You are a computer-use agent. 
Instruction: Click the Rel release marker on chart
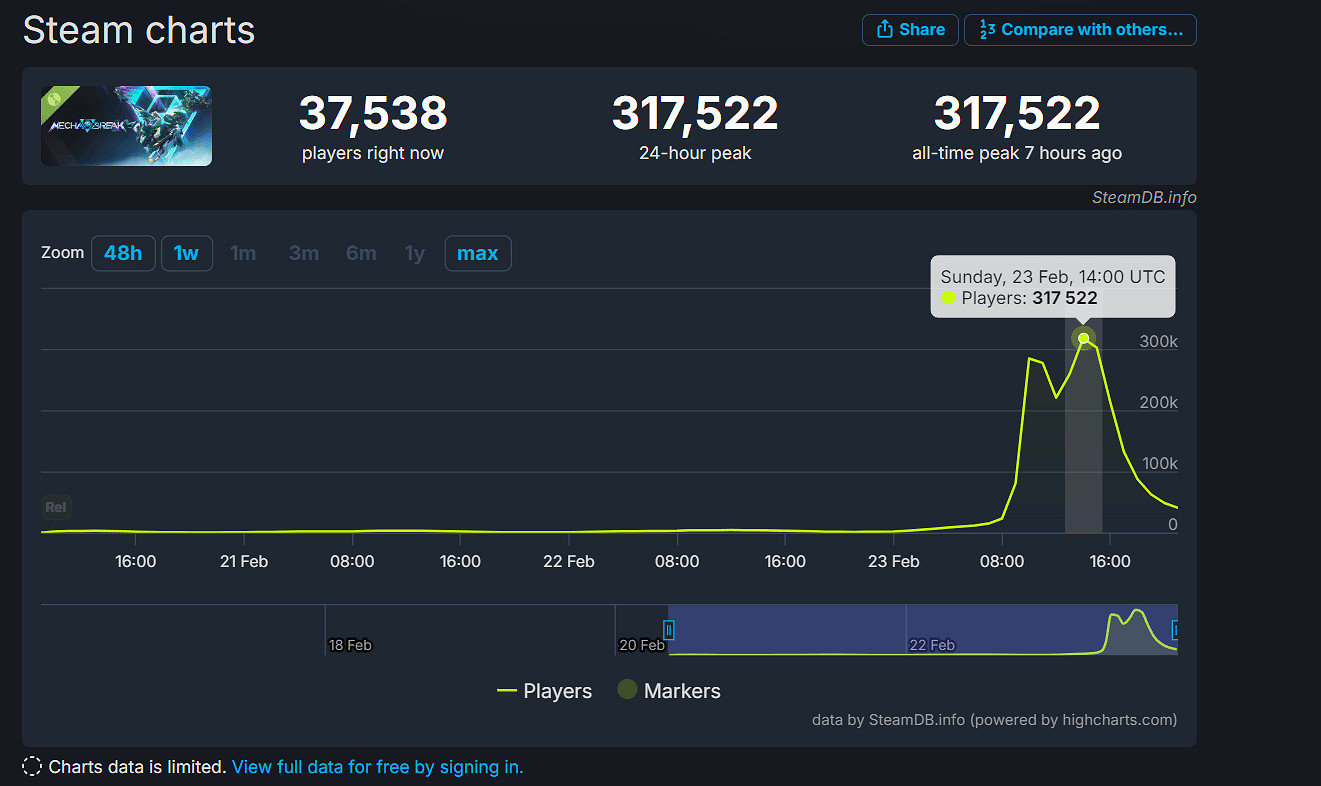[x=56, y=507]
